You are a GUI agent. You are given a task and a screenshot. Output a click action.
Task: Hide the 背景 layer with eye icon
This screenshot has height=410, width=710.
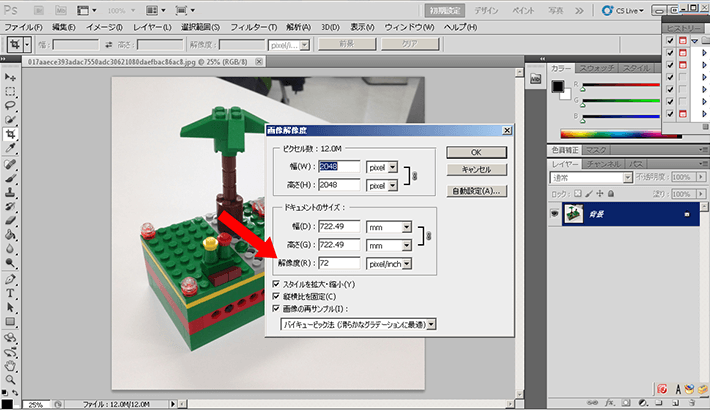click(x=557, y=213)
